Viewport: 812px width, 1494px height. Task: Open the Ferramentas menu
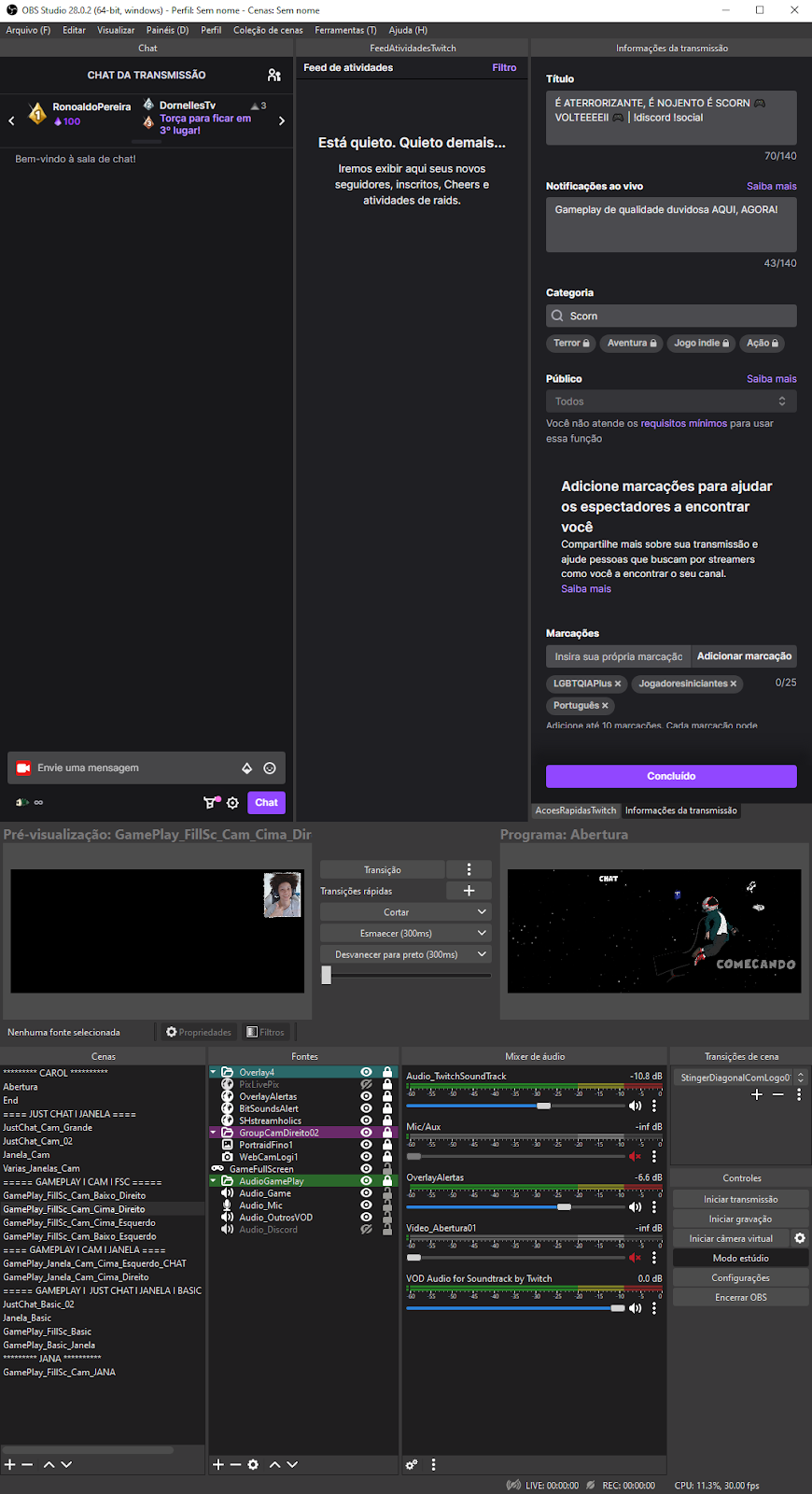[x=345, y=30]
